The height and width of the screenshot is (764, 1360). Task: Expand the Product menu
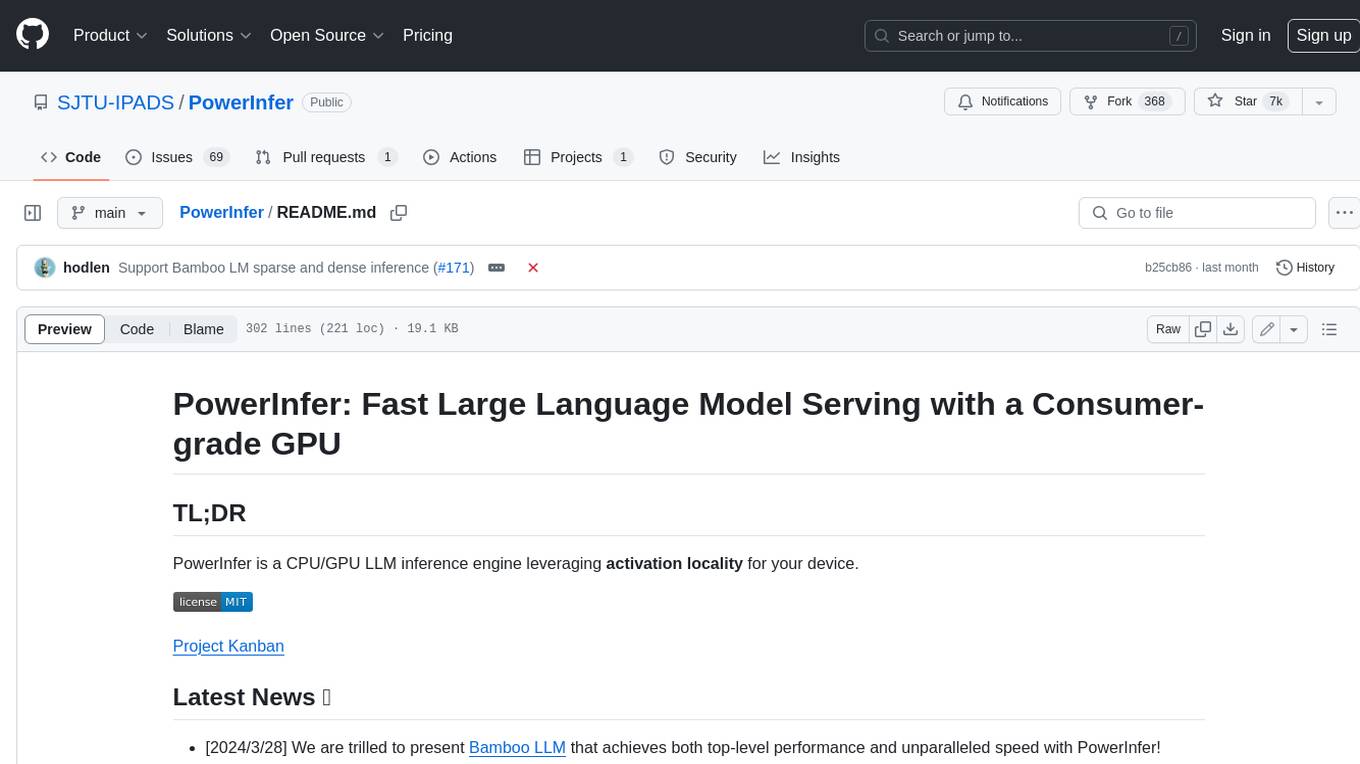tap(110, 35)
